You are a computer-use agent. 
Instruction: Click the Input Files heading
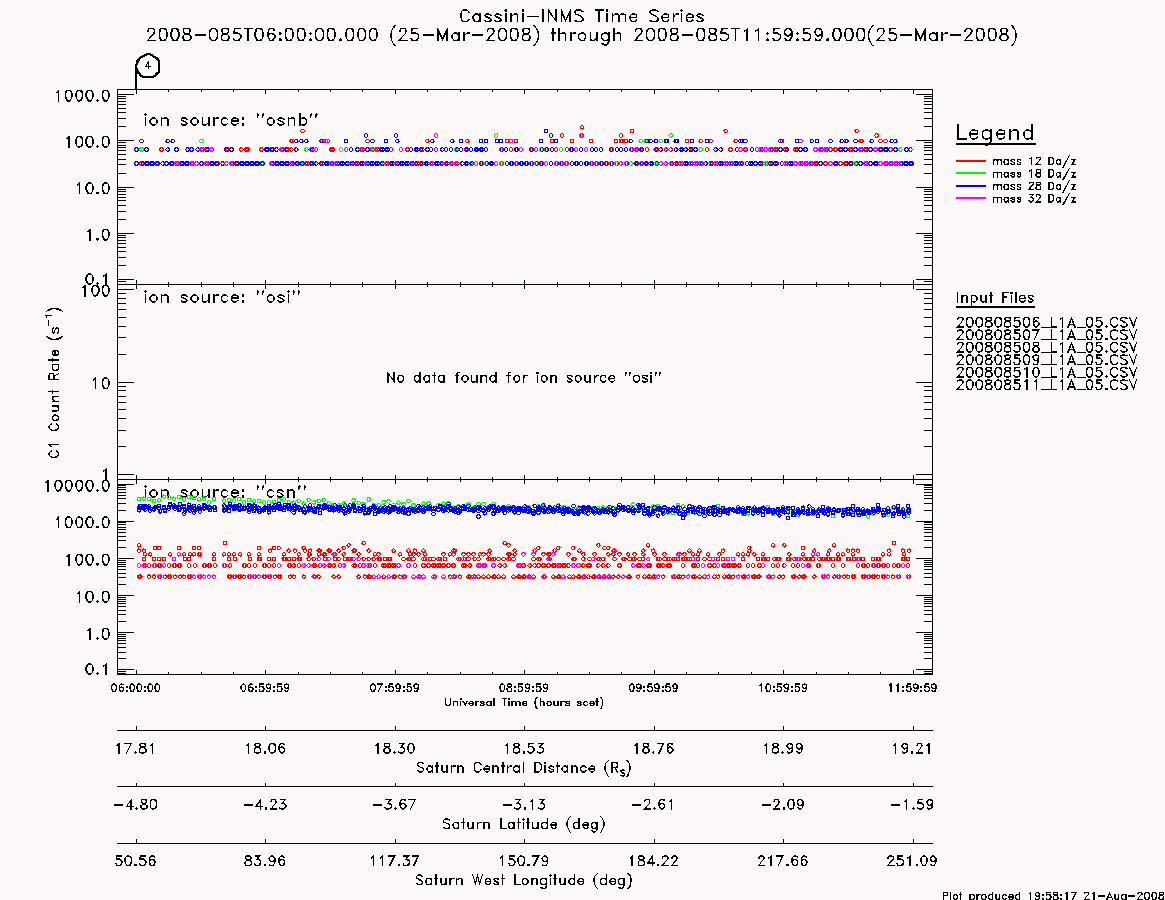995,298
